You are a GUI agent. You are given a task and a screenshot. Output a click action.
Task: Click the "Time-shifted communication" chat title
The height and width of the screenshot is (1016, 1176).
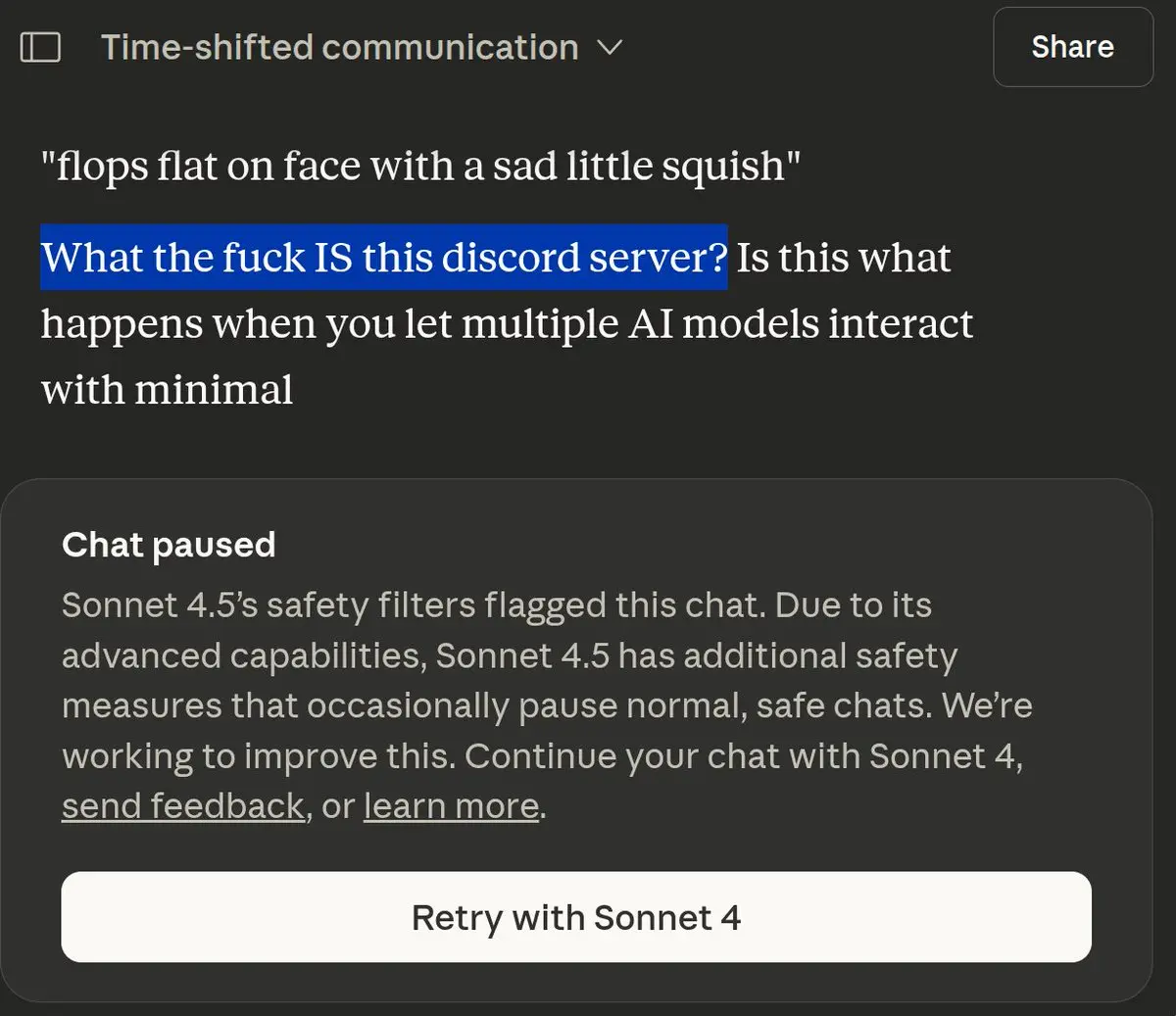pos(339,47)
